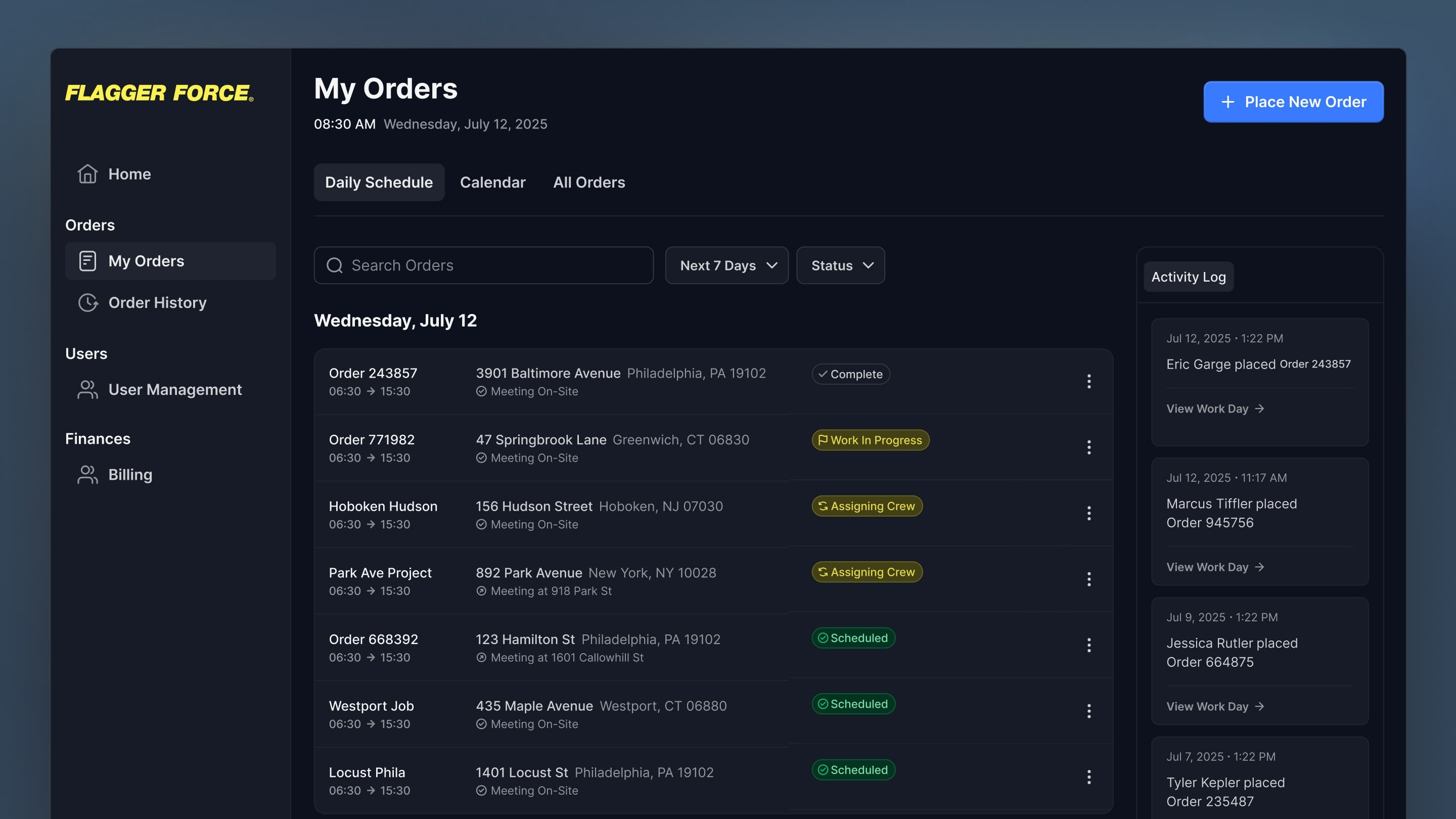The image size is (1456, 819).
Task: Click the Order History clock icon
Action: click(87, 303)
